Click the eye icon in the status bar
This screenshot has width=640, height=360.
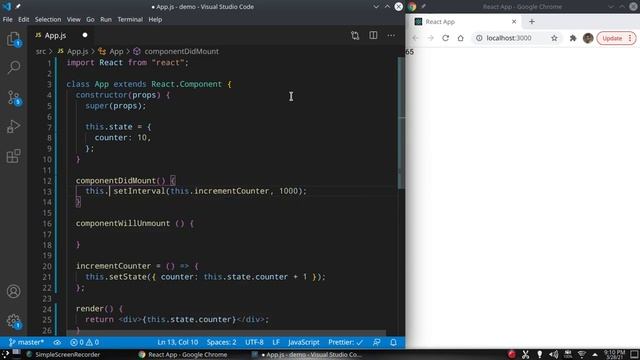pyautogui.click(x=57, y=342)
